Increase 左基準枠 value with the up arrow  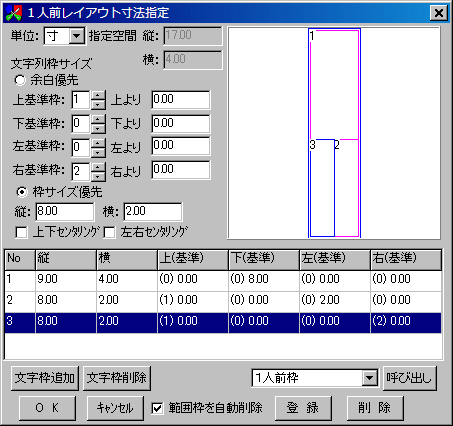click(x=98, y=143)
